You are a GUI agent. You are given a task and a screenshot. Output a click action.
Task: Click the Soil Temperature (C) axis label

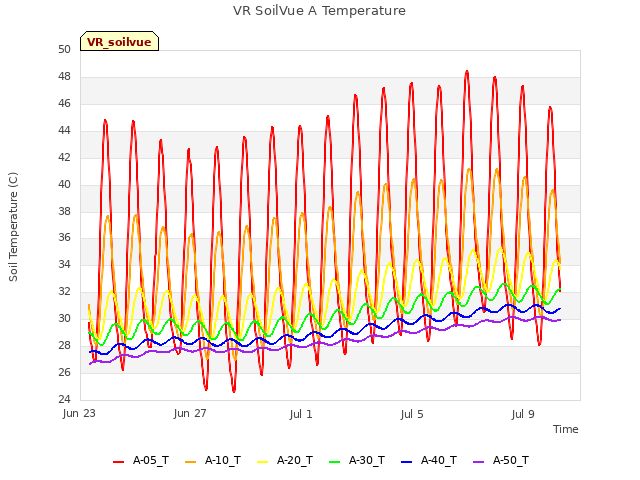pyautogui.click(x=13, y=227)
